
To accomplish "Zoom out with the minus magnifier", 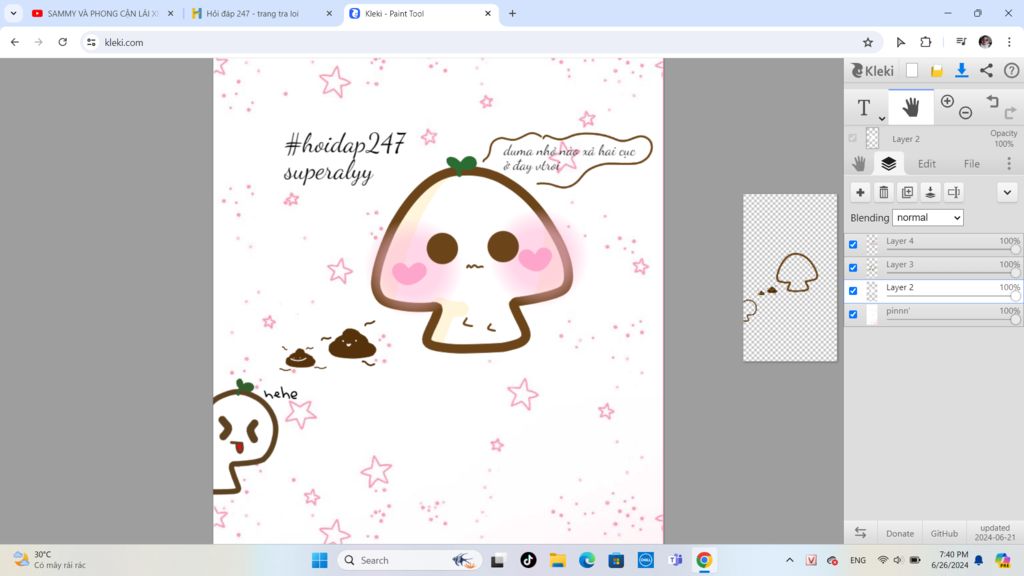I will (x=965, y=113).
